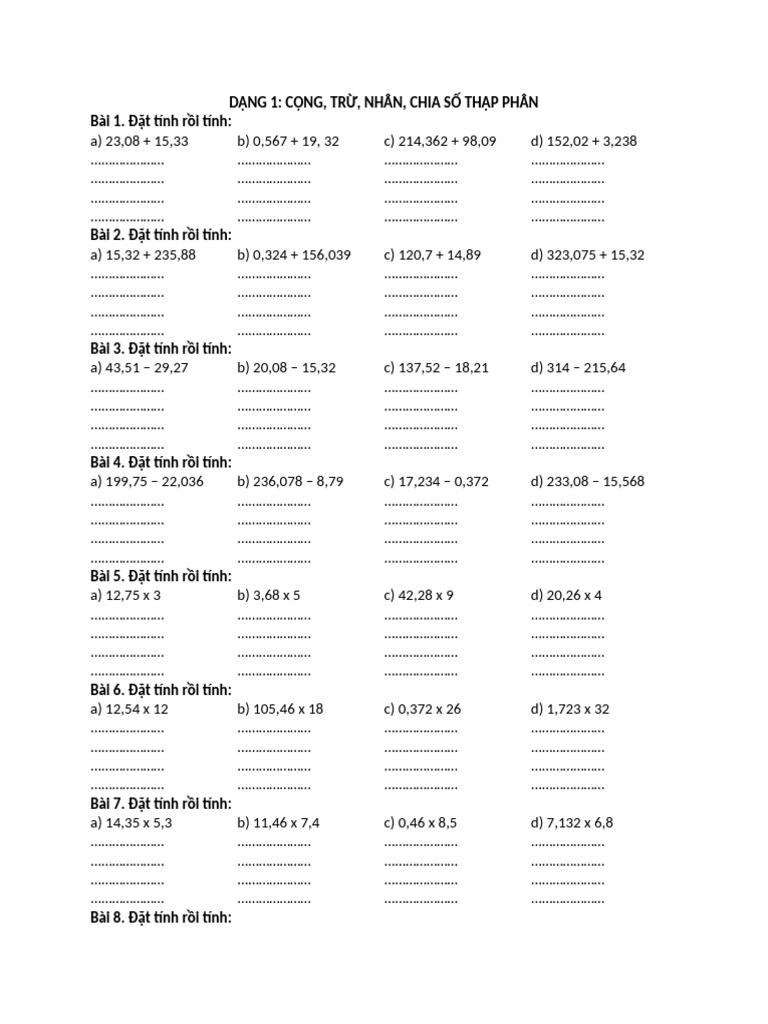Select the expression d) 7,132 x 6,8
This screenshot has width=768, height=1024.
572,823
